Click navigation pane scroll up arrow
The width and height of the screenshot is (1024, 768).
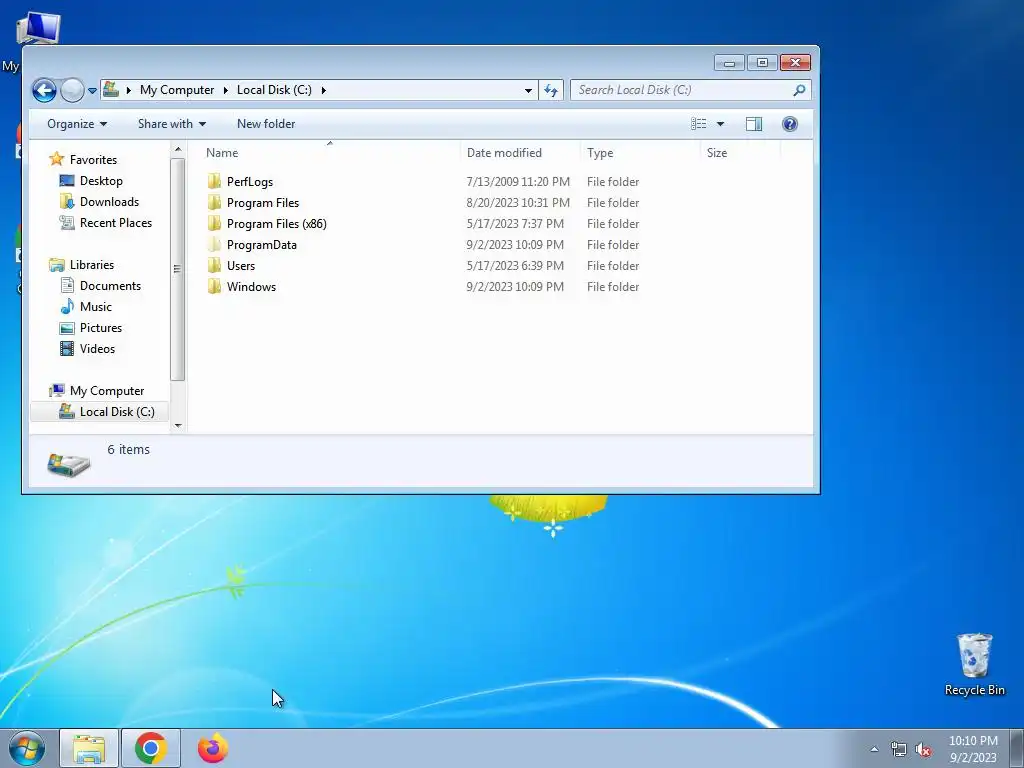[178, 150]
